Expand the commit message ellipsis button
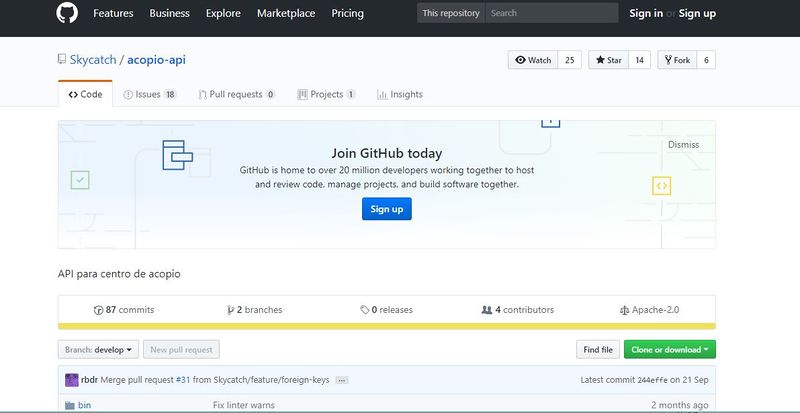This screenshot has height=413, width=800. tap(341, 380)
